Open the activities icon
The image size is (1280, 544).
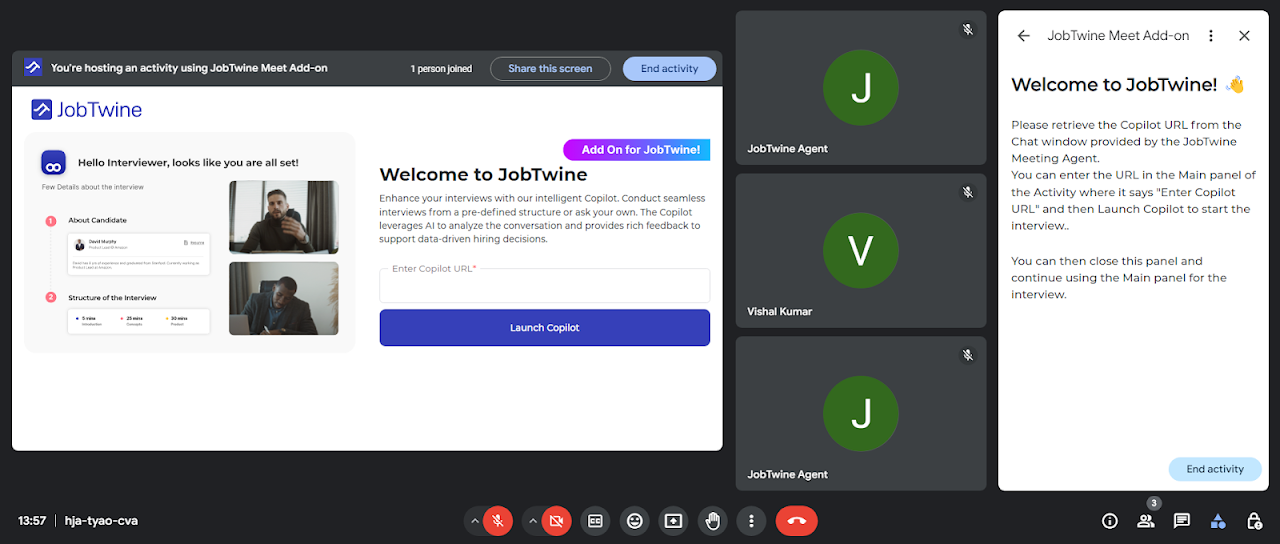1218,521
